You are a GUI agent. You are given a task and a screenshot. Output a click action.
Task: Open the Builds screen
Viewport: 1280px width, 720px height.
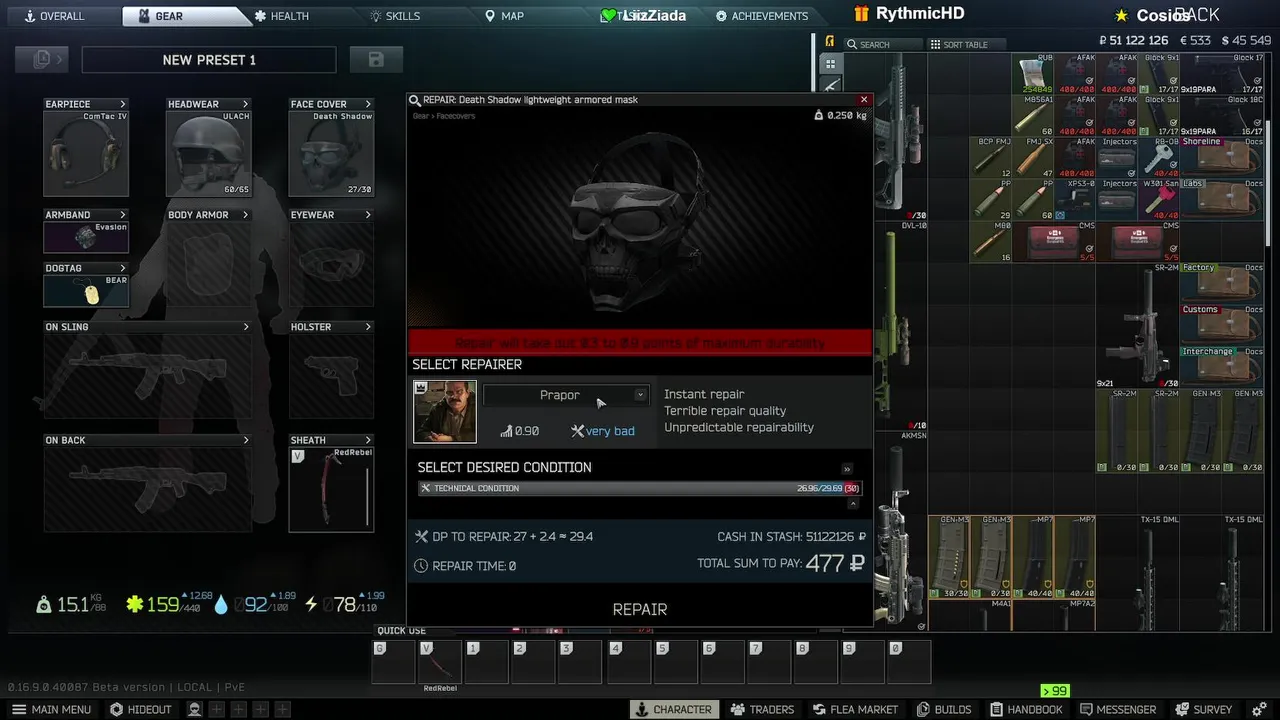pos(943,709)
